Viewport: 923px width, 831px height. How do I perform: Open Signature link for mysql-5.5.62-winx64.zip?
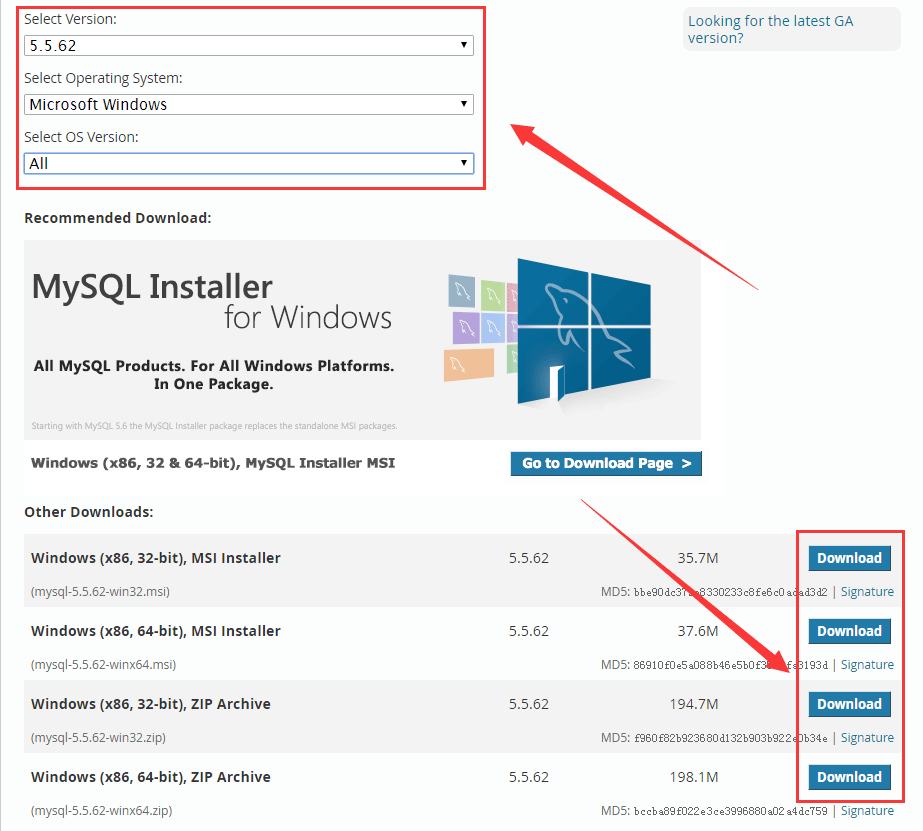(866, 810)
